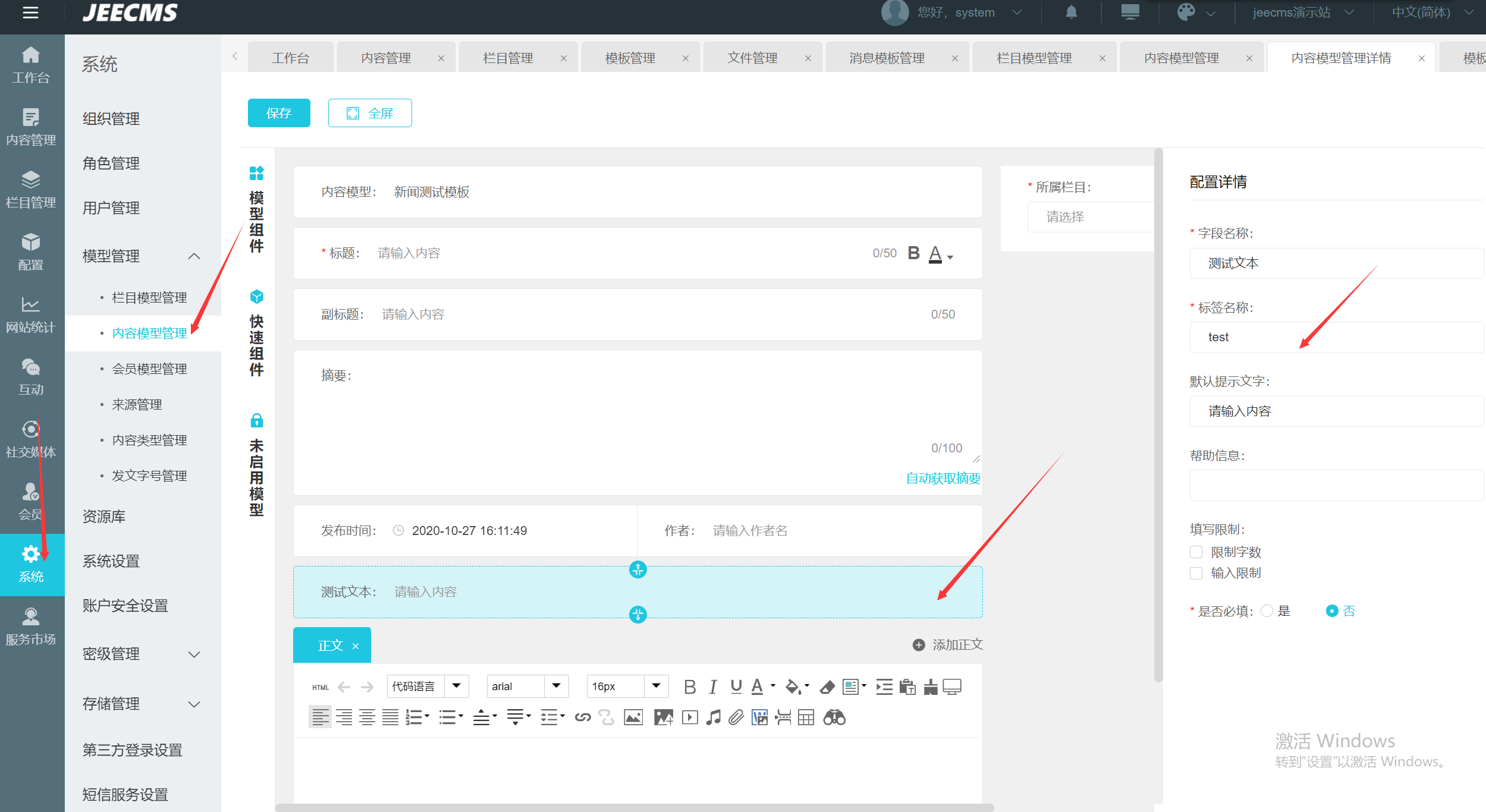Switch to the 模板管理 tab
Image resolution: width=1486 pixels, height=812 pixels.
click(630, 58)
